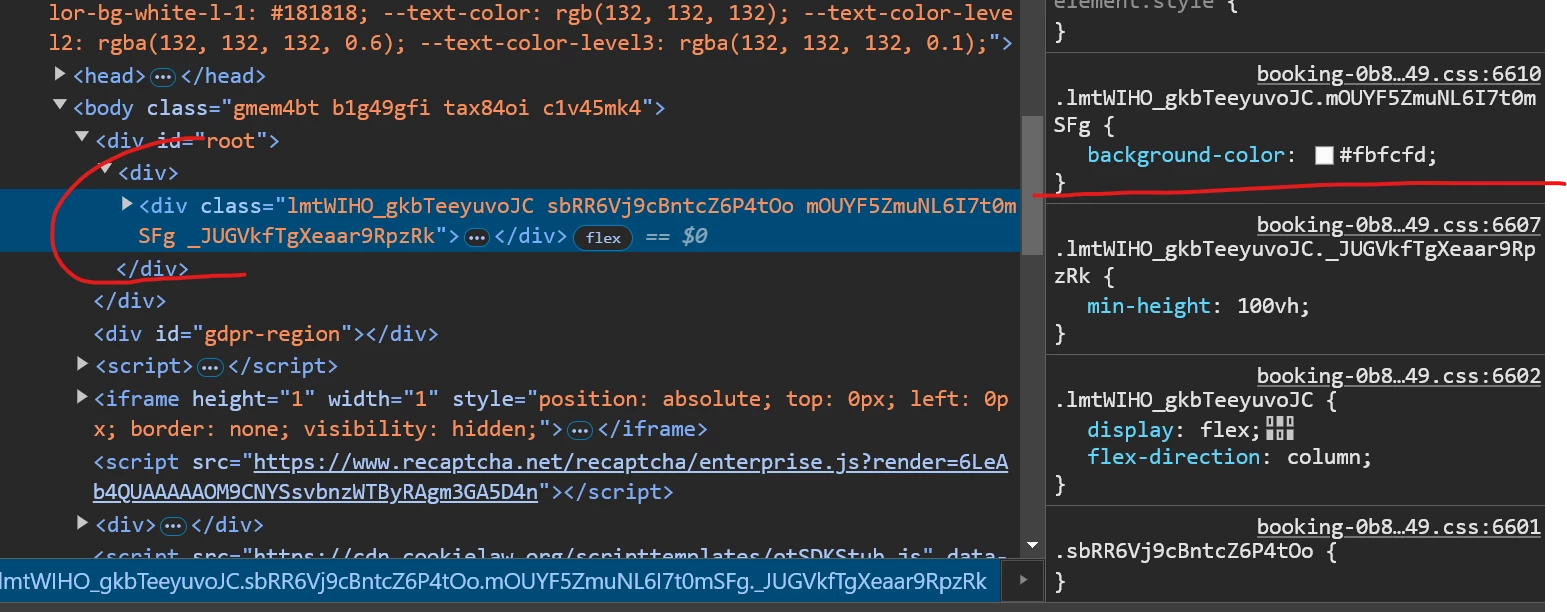Select the div id gdpr-region element
The height and width of the screenshot is (612, 1567).
tap(266, 333)
